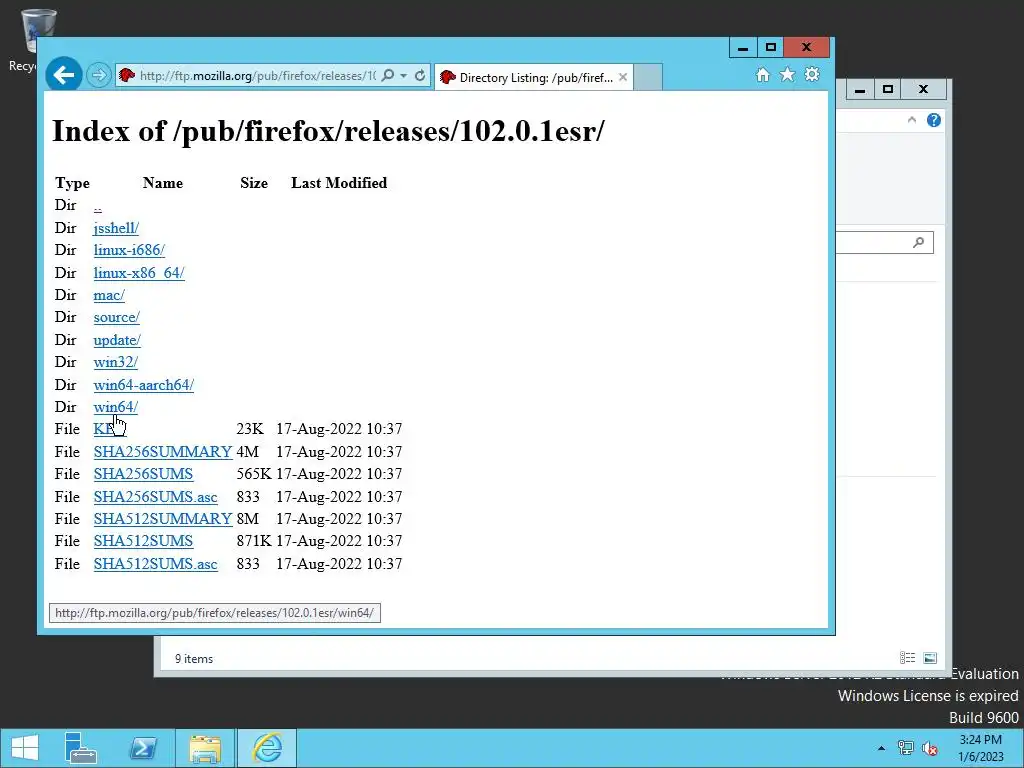Open the mac/ directory link
This screenshot has width=1024, height=768.
coord(109,295)
